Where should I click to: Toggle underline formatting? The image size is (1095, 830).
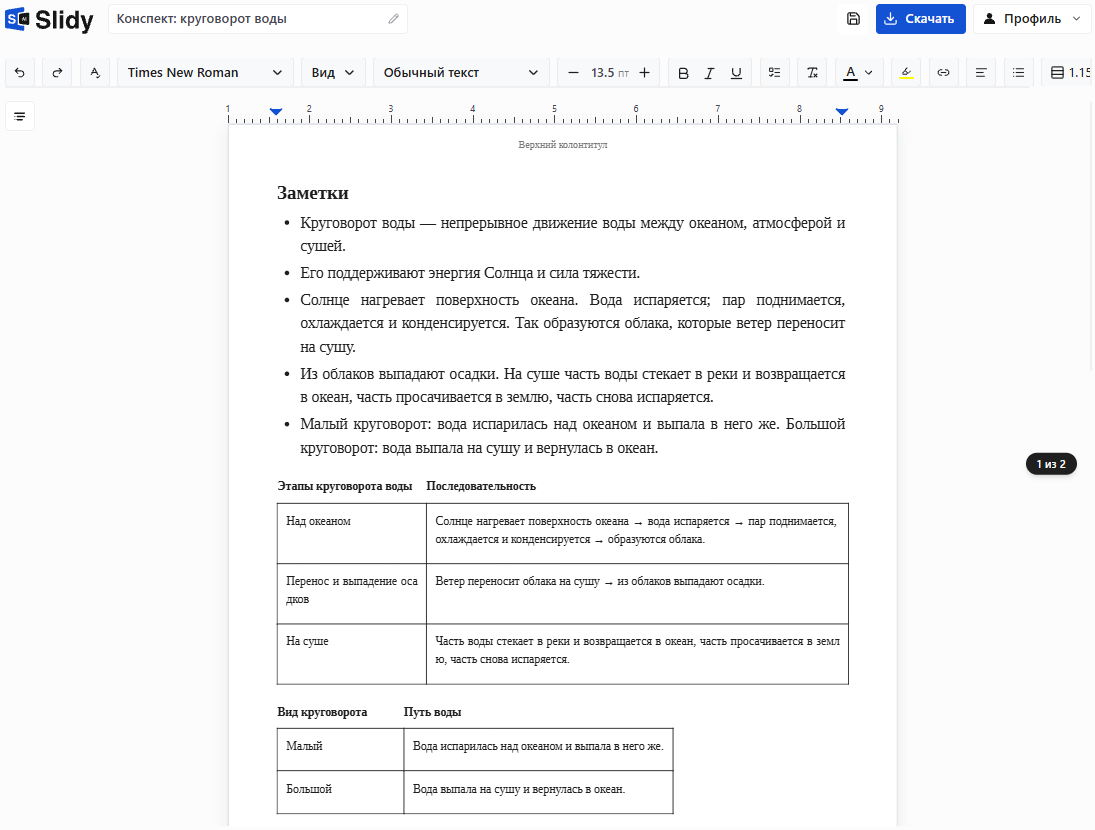pyautogui.click(x=736, y=73)
